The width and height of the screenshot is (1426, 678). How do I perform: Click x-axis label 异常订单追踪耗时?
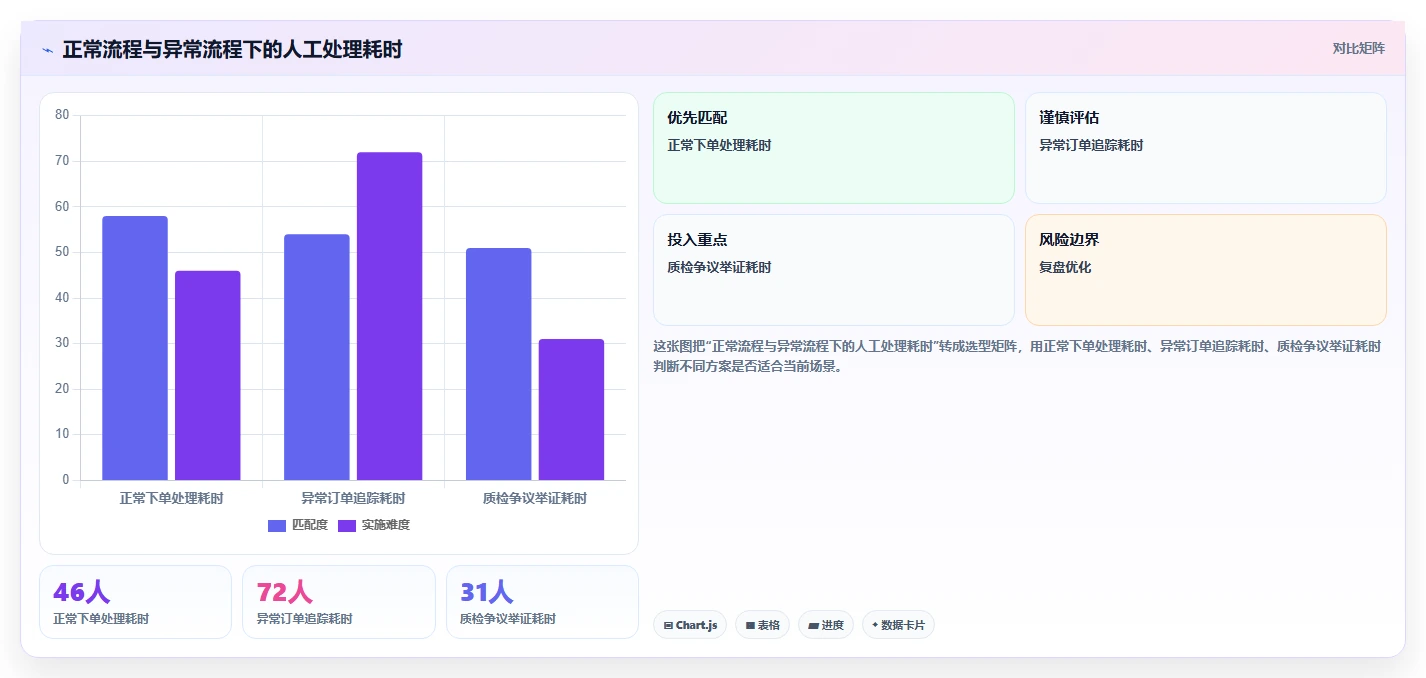[x=353, y=498]
